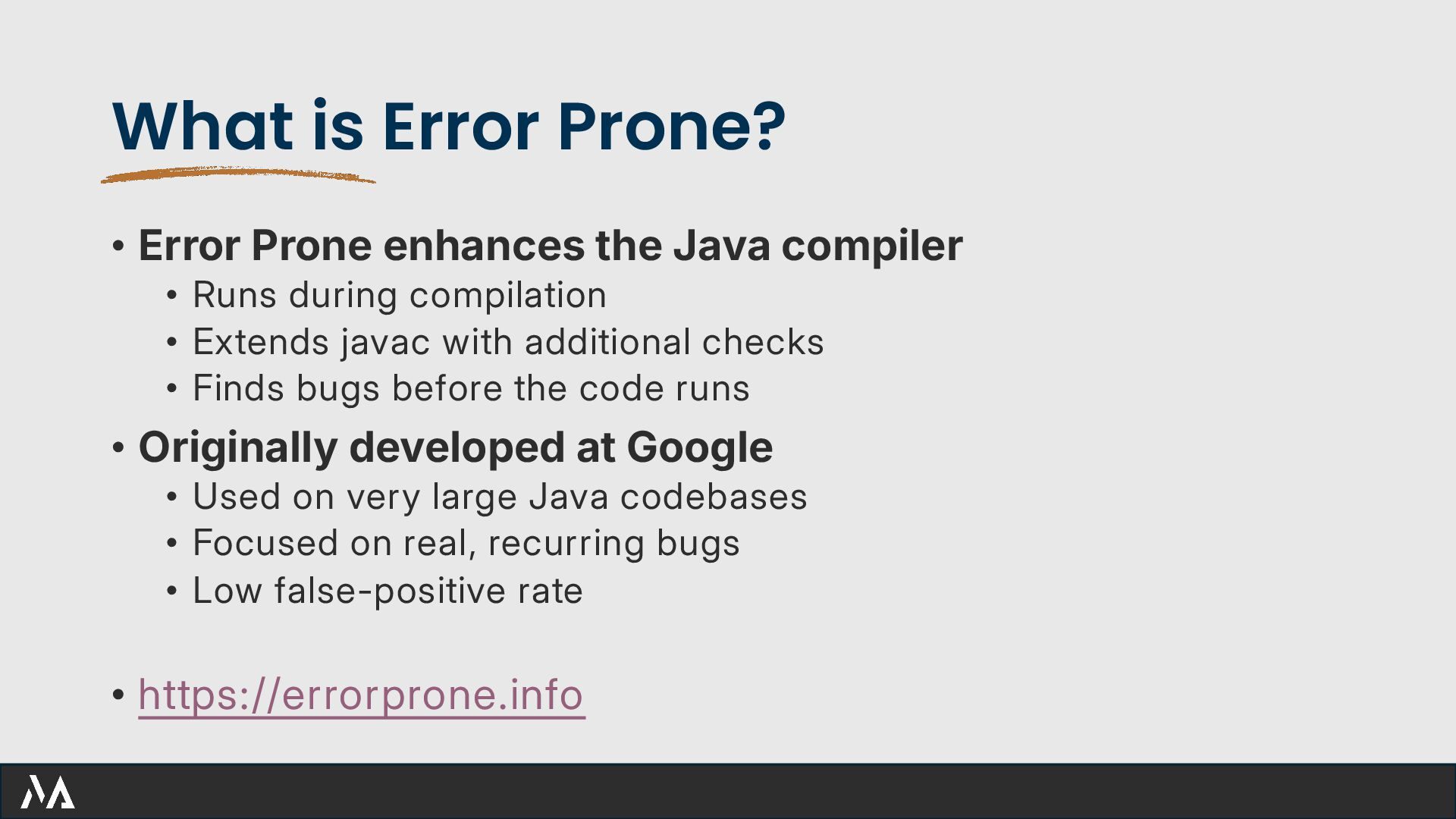Click the word "codebases" in the sub-bullet
The image size is (1456, 819).
click(x=714, y=497)
